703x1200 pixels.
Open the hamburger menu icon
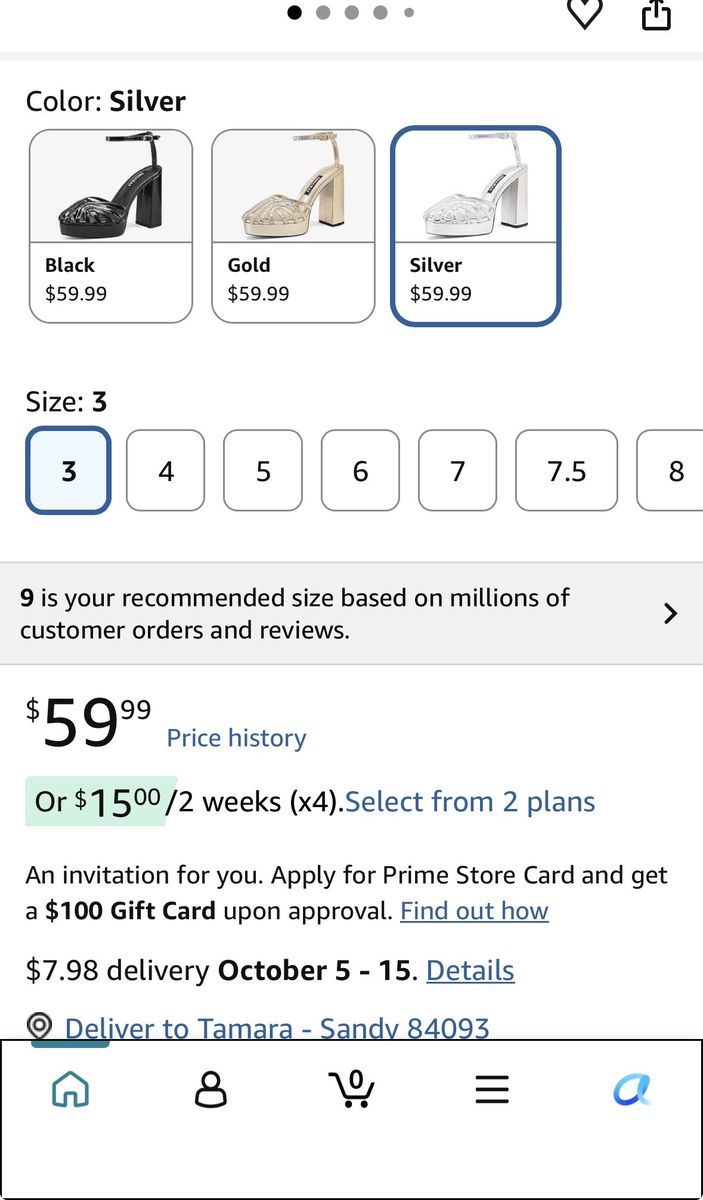coord(492,1090)
